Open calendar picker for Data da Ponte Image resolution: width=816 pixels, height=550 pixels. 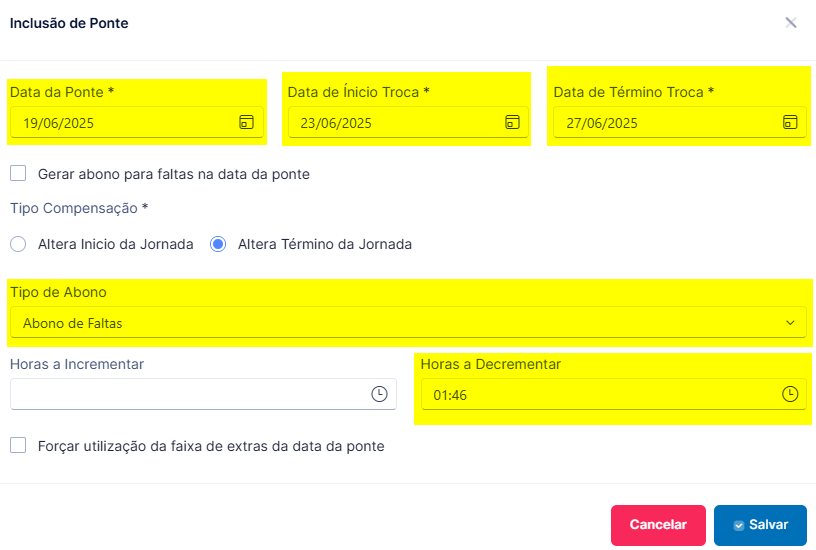[246, 122]
